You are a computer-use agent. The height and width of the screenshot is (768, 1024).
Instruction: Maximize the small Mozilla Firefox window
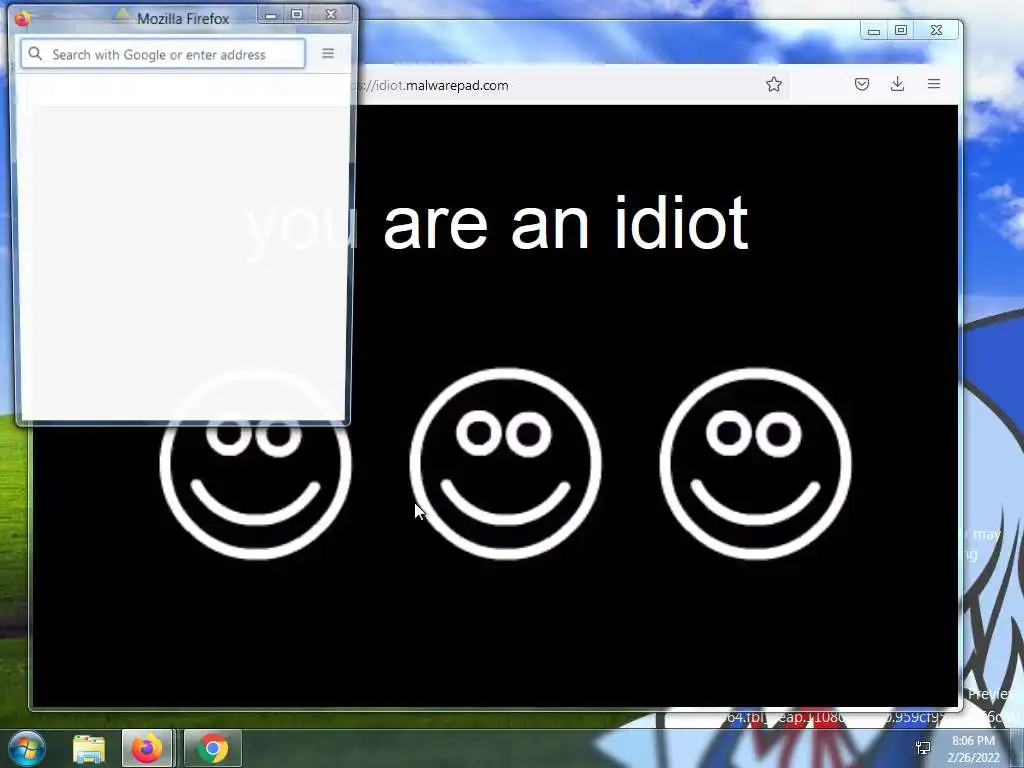[x=296, y=14]
